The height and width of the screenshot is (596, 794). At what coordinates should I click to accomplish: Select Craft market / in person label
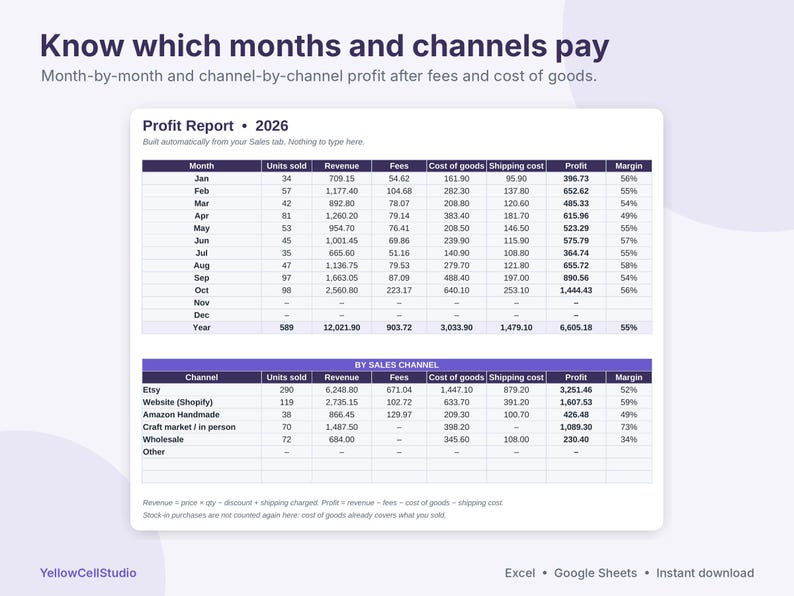pyautogui.click(x=189, y=427)
